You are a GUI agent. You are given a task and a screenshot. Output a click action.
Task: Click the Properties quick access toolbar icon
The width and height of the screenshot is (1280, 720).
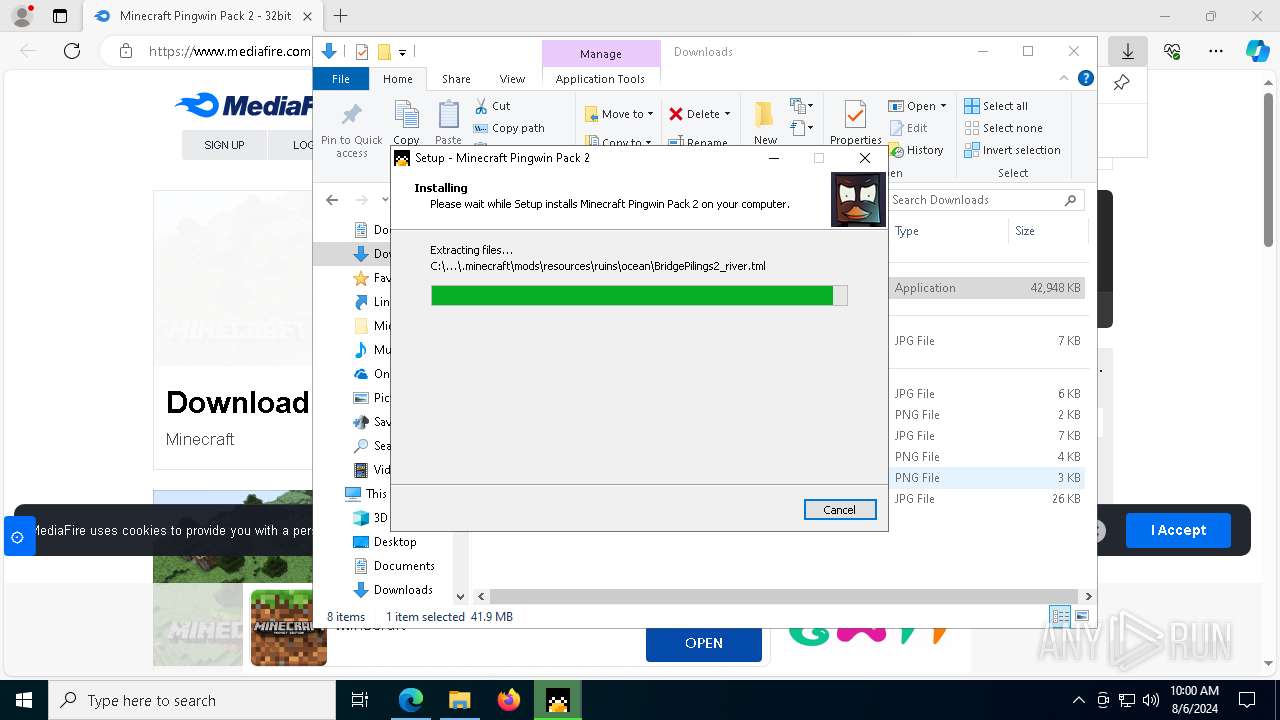[x=362, y=52]
